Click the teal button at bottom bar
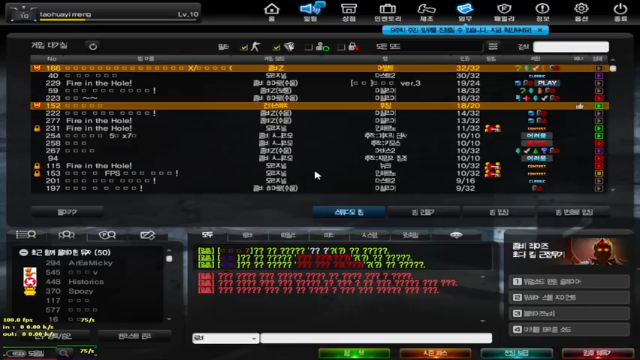 pyautogui.click(x=516, y=353)
